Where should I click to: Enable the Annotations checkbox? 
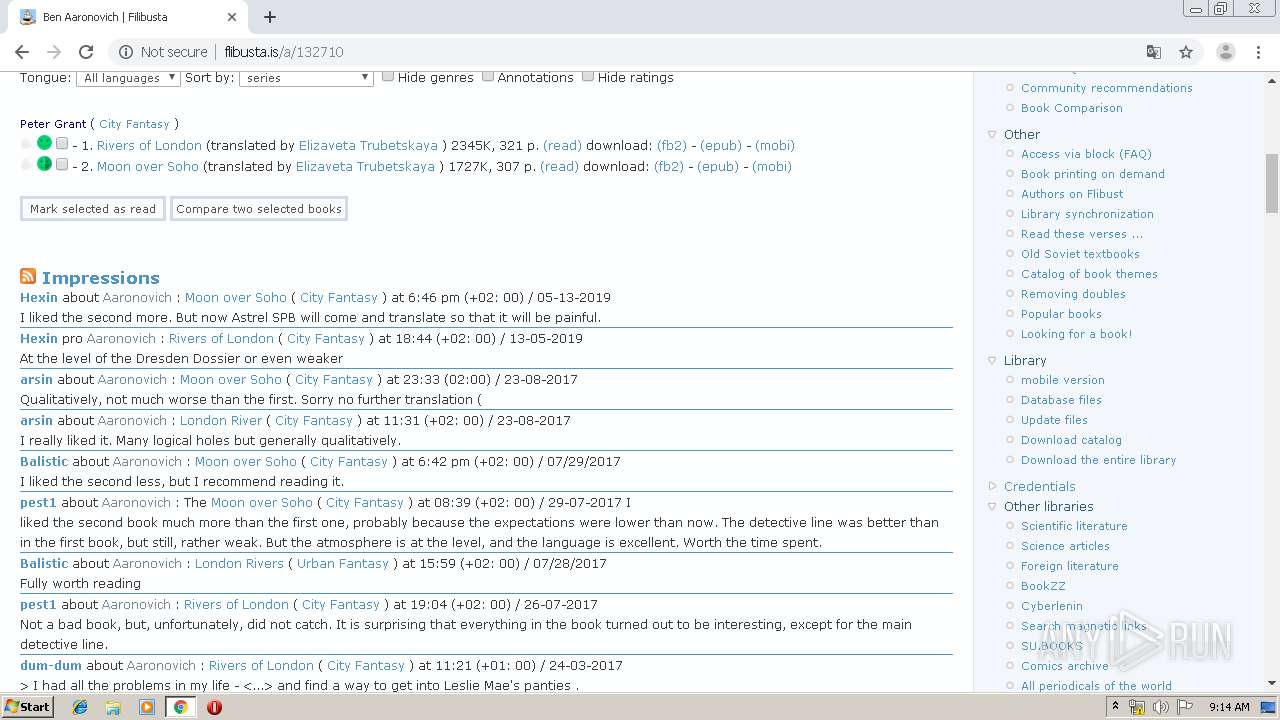(x=488, y=76)
